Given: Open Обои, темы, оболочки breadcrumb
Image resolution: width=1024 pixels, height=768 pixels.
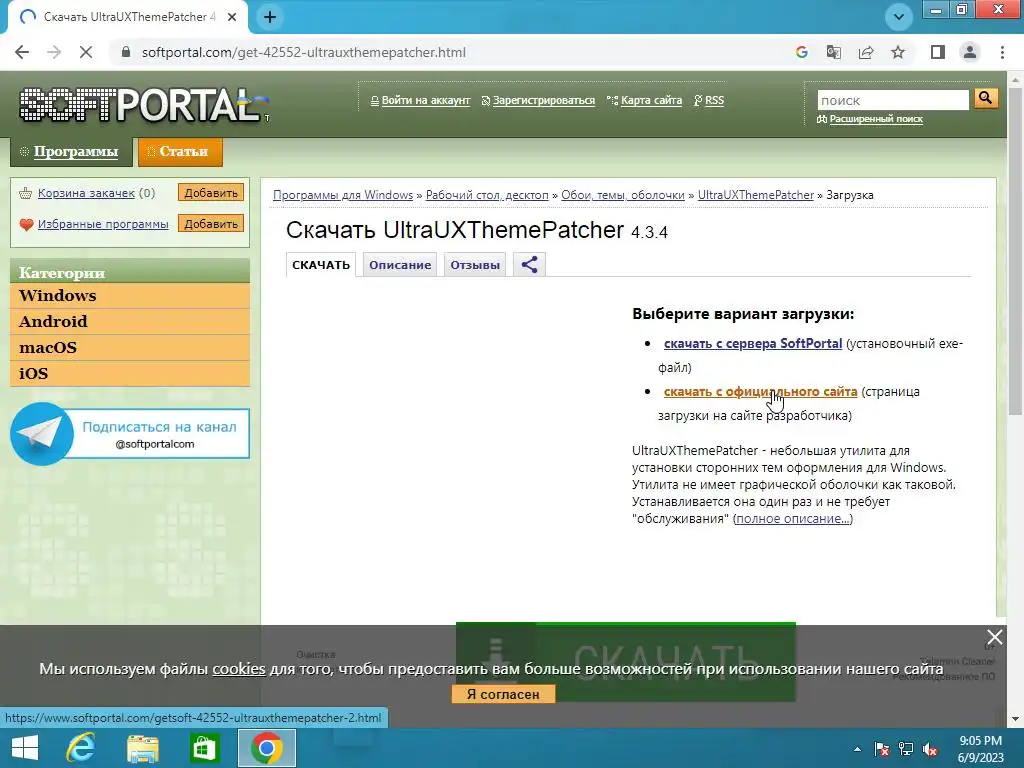Looking at the screenshot, I should tap(623, 195).
